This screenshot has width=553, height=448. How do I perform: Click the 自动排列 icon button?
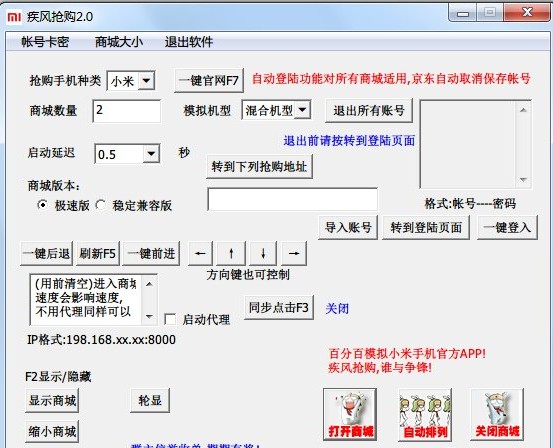pyautogui.click(x=425, y=414)
